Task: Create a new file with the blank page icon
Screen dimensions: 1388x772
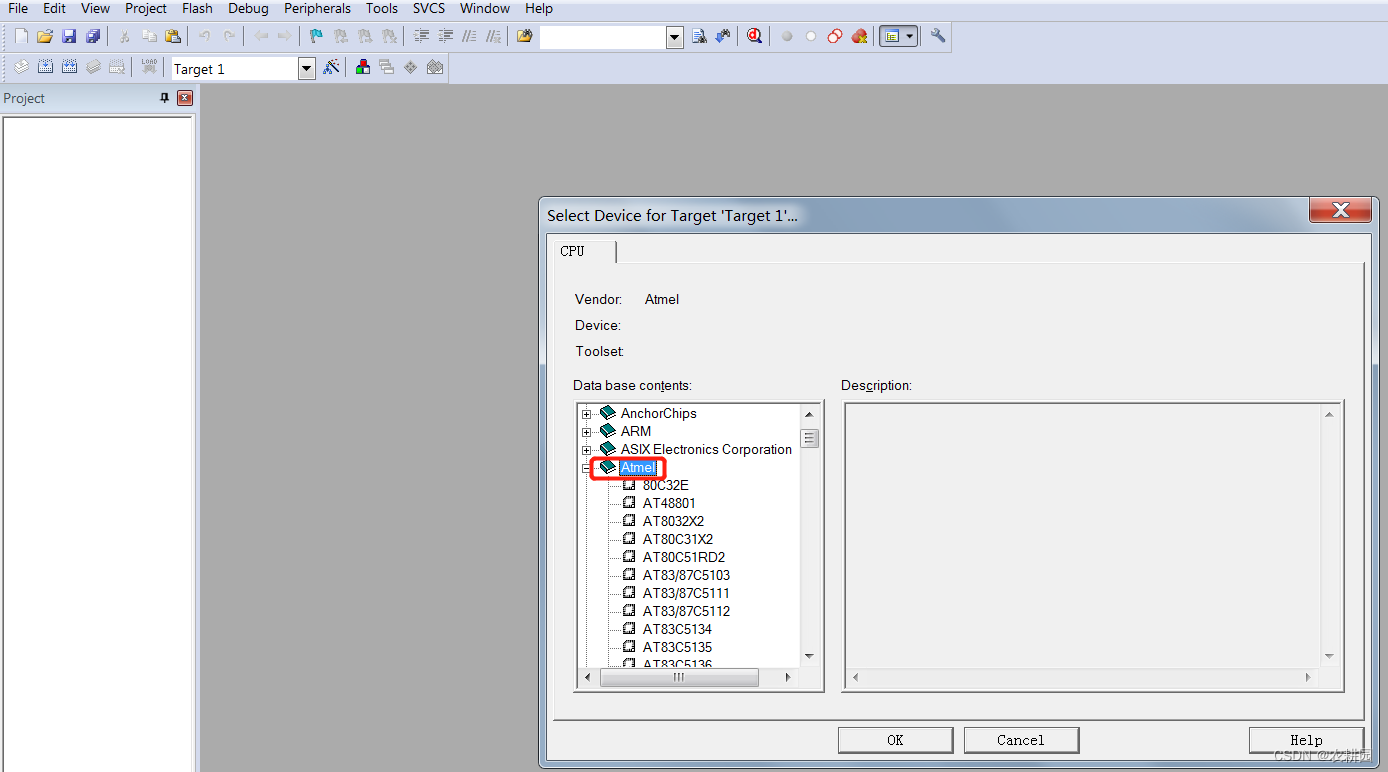Action: (x=21, y=36)
